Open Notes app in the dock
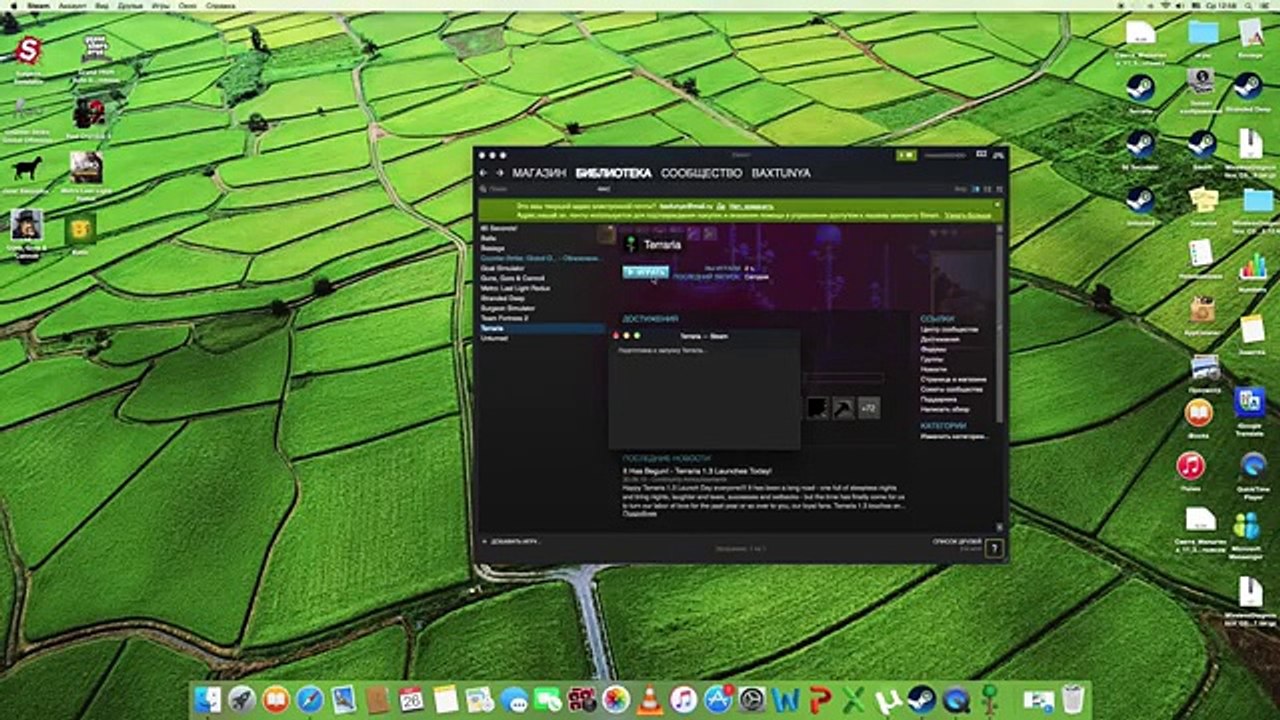Image resolution: width=1280 pixels, height=720 pixels. [445, 699]
